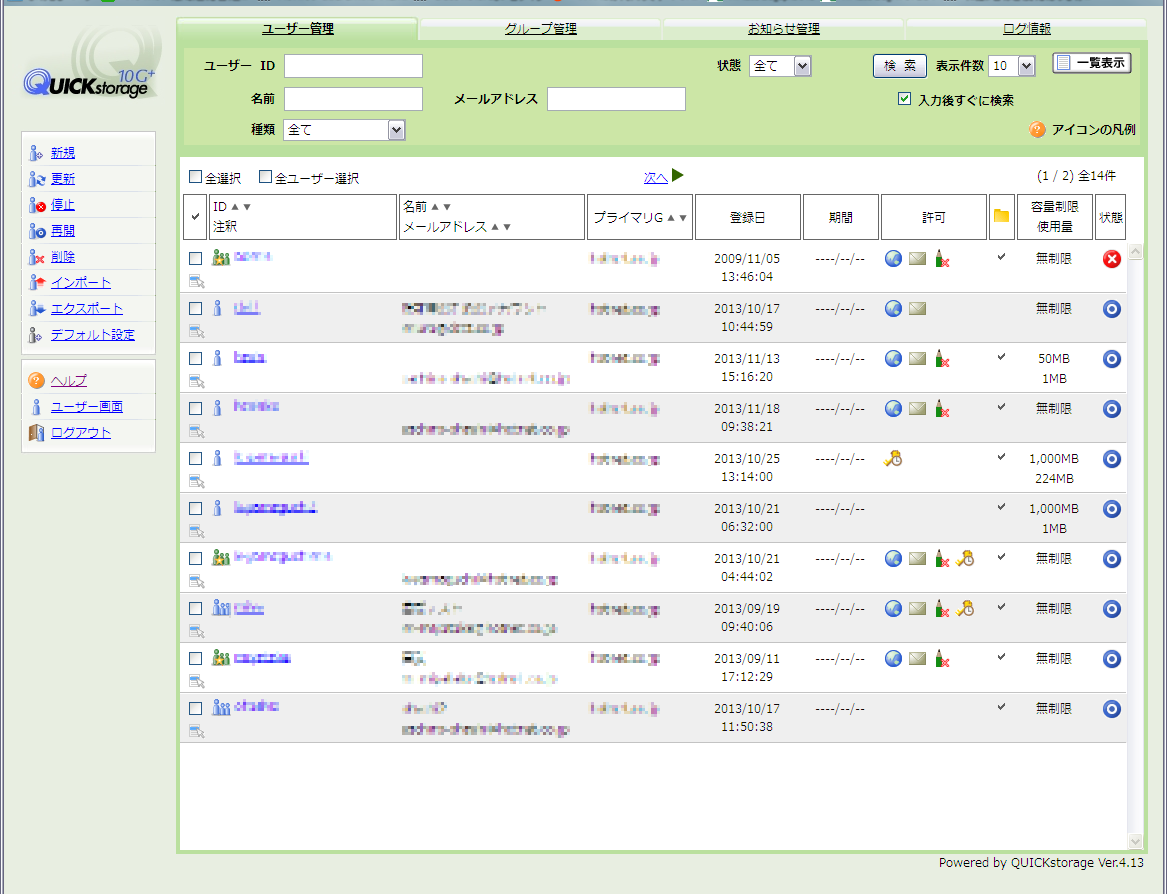This screenshot has height=894, width=1167.
Task: Click the エクスポート export icon
Action: (x=36, y=309)
